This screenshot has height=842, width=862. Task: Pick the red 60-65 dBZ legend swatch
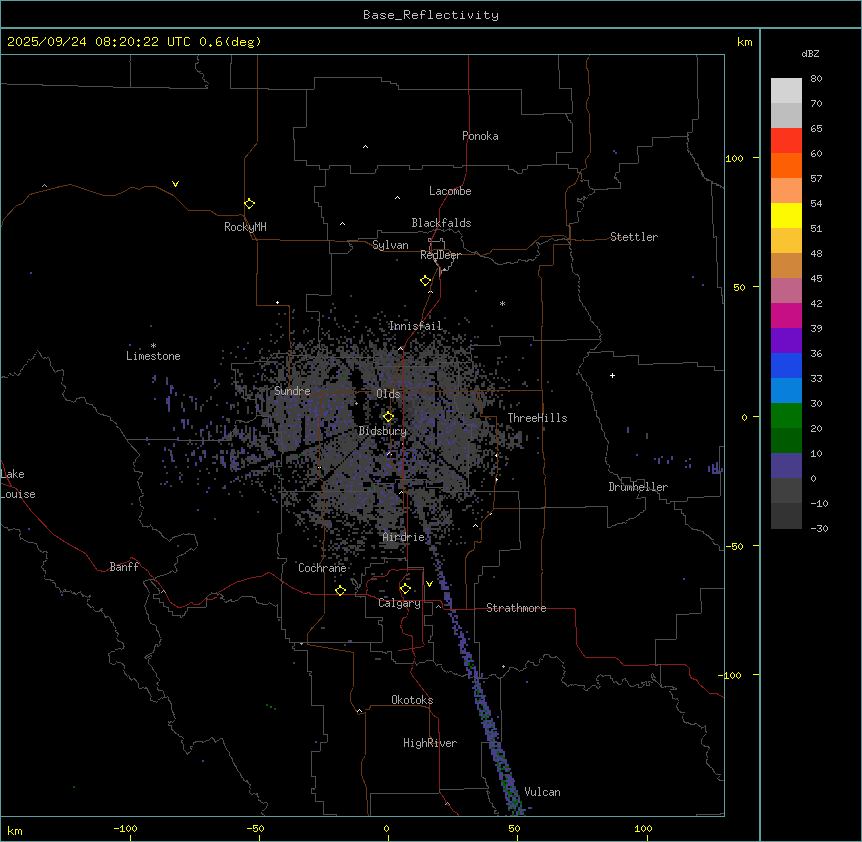coord(786,141)
